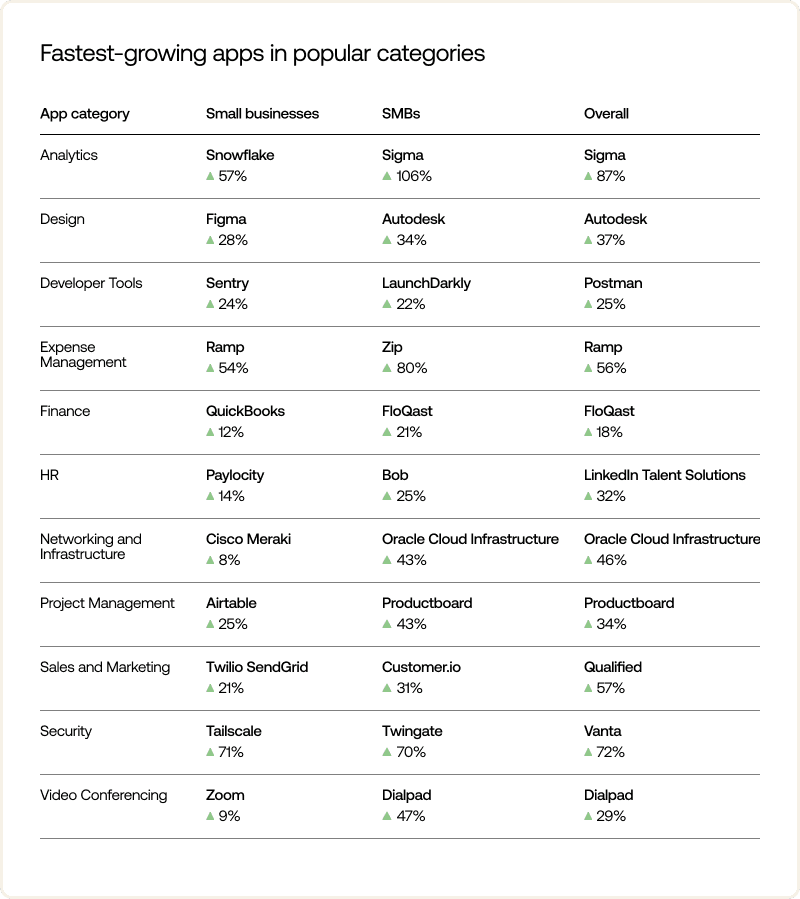This screenshot has height=899, width=800.
Task: Click the green triangle next to 106%
Action: pyautogui.click(x=387, y=176)
